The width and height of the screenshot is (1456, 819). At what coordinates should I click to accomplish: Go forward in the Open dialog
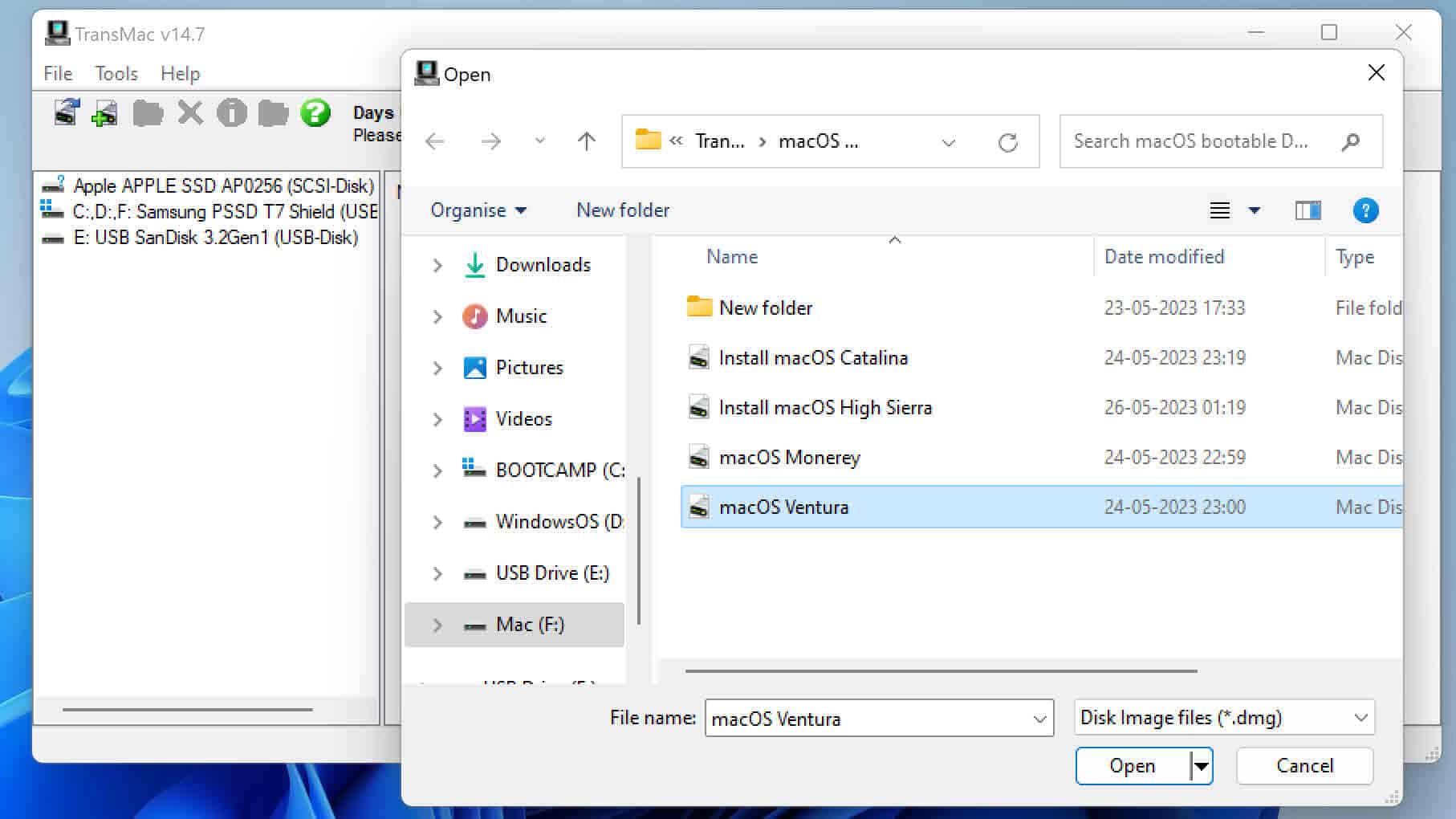click(490, 142)
